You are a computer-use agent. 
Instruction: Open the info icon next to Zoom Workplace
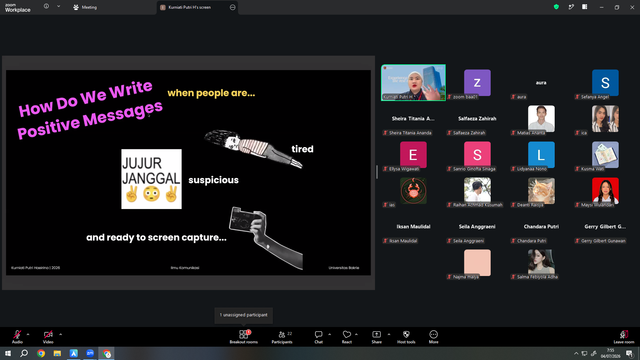pos(46,7)
